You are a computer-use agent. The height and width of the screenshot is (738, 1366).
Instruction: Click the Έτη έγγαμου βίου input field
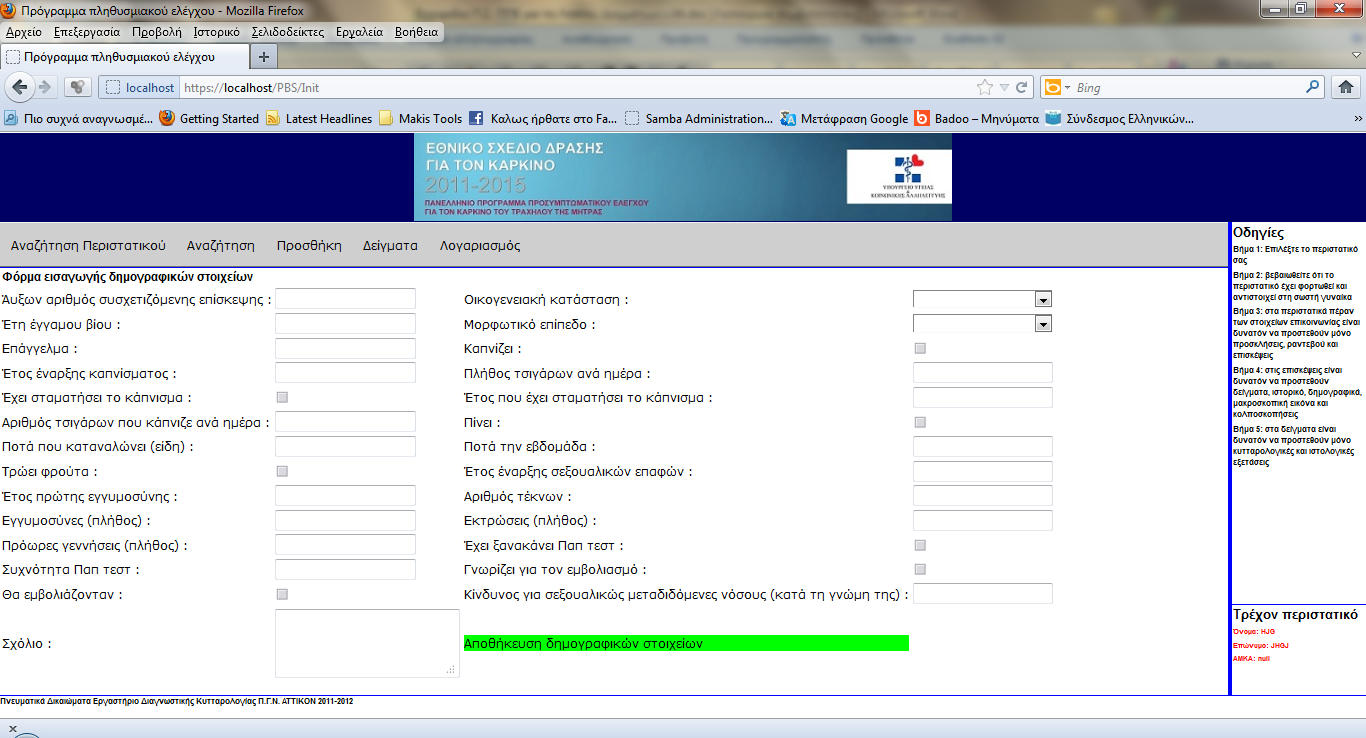(x=345, y=323)
